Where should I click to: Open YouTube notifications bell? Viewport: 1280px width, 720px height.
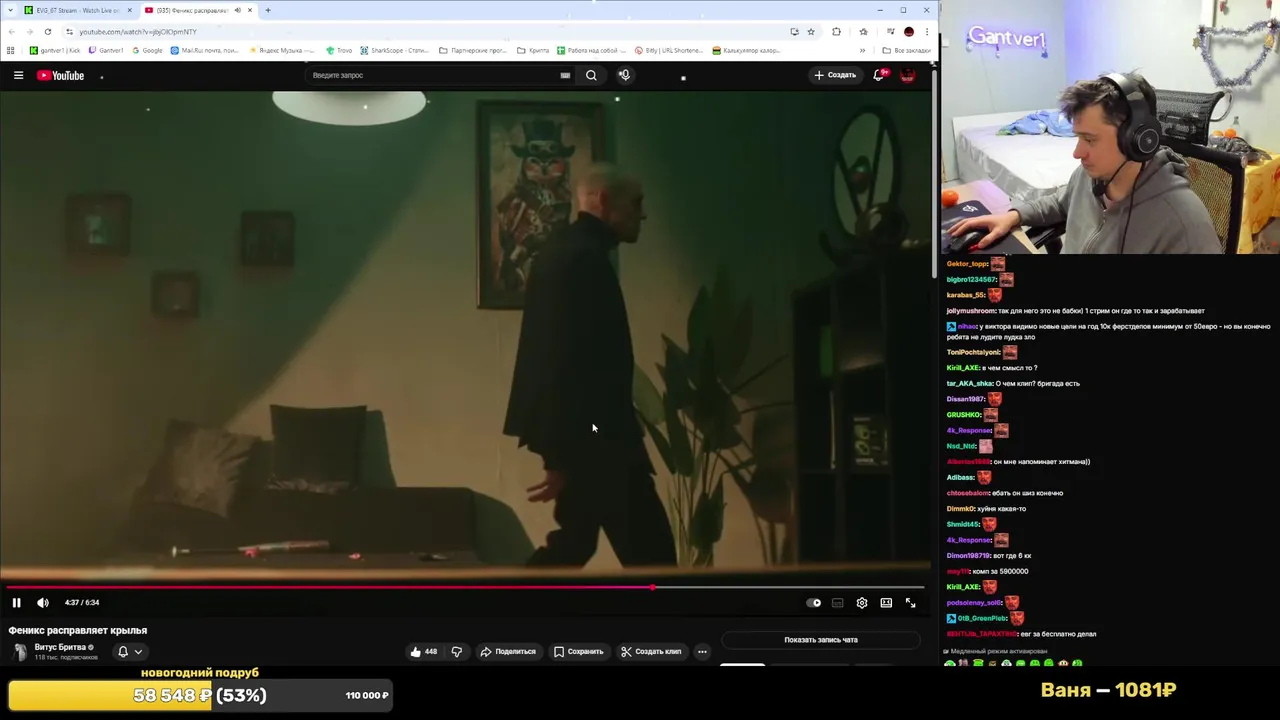click(879, 75)
